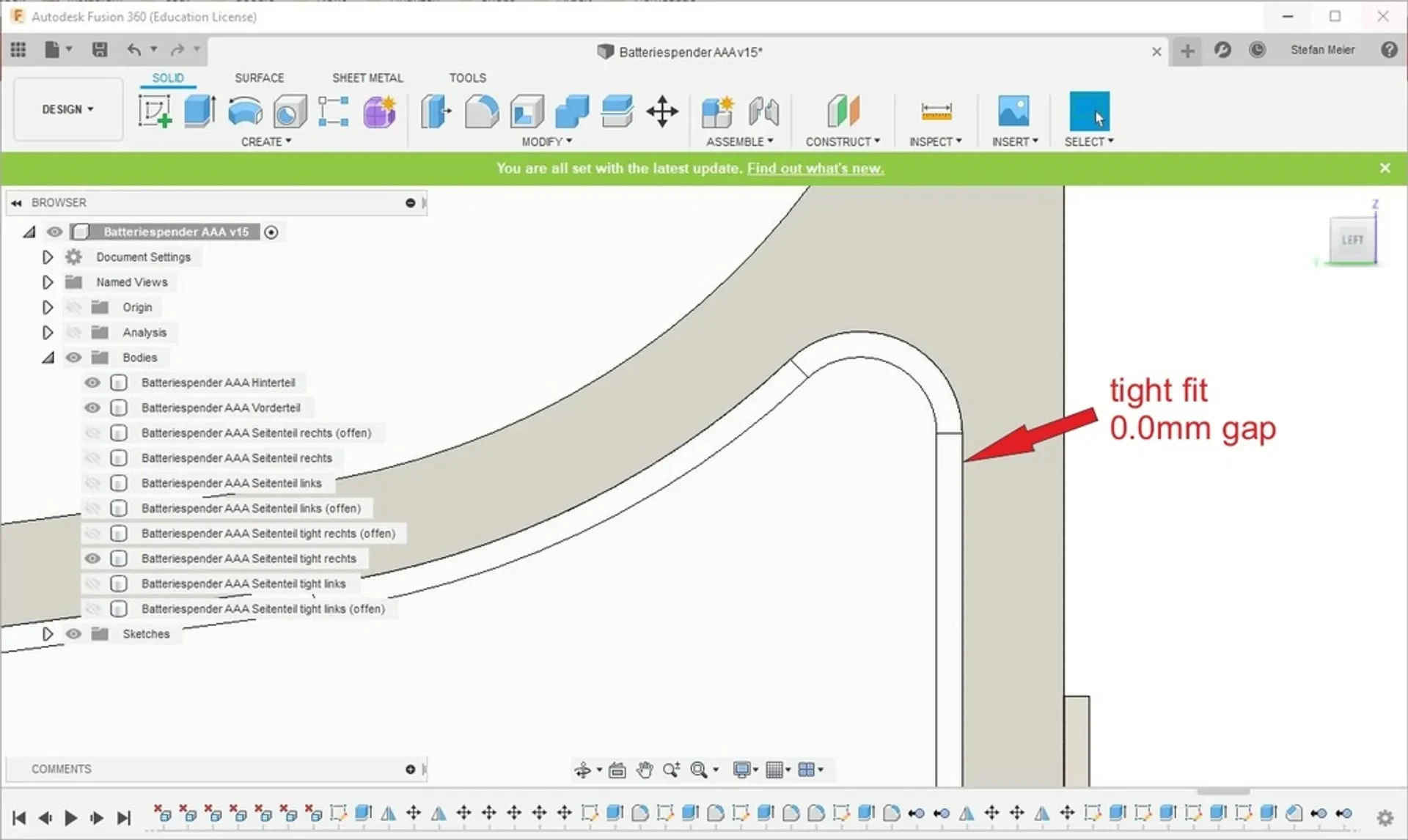
Task: Open a new design tab with plus
Action: click(1187, 51)
